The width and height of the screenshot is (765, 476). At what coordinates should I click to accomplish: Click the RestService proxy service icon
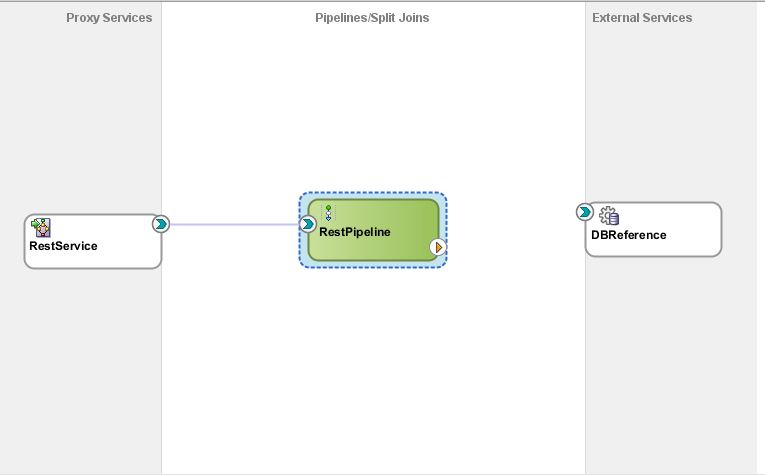(x=42, y=227)
